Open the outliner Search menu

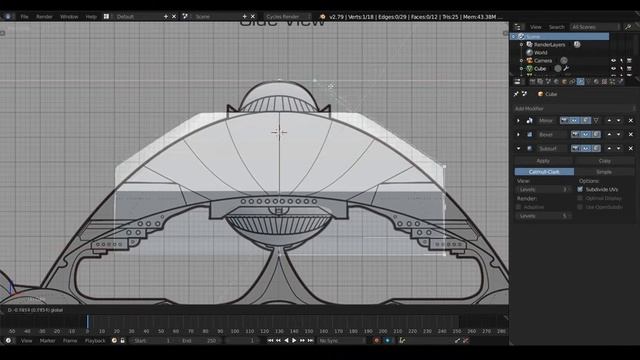tap(556, 27)
